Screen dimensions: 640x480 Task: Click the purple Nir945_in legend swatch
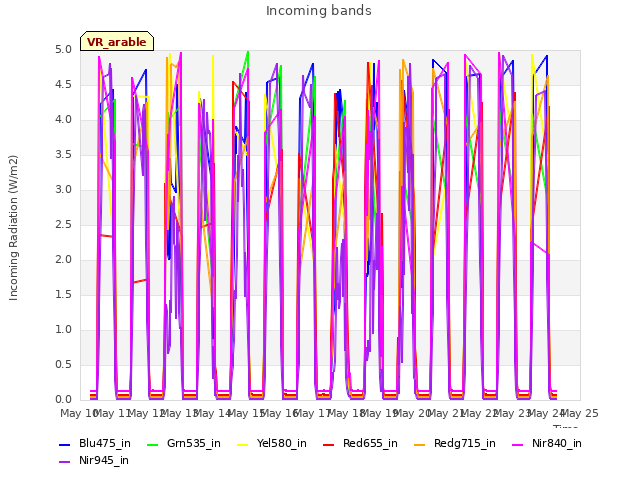pos(64,462)
